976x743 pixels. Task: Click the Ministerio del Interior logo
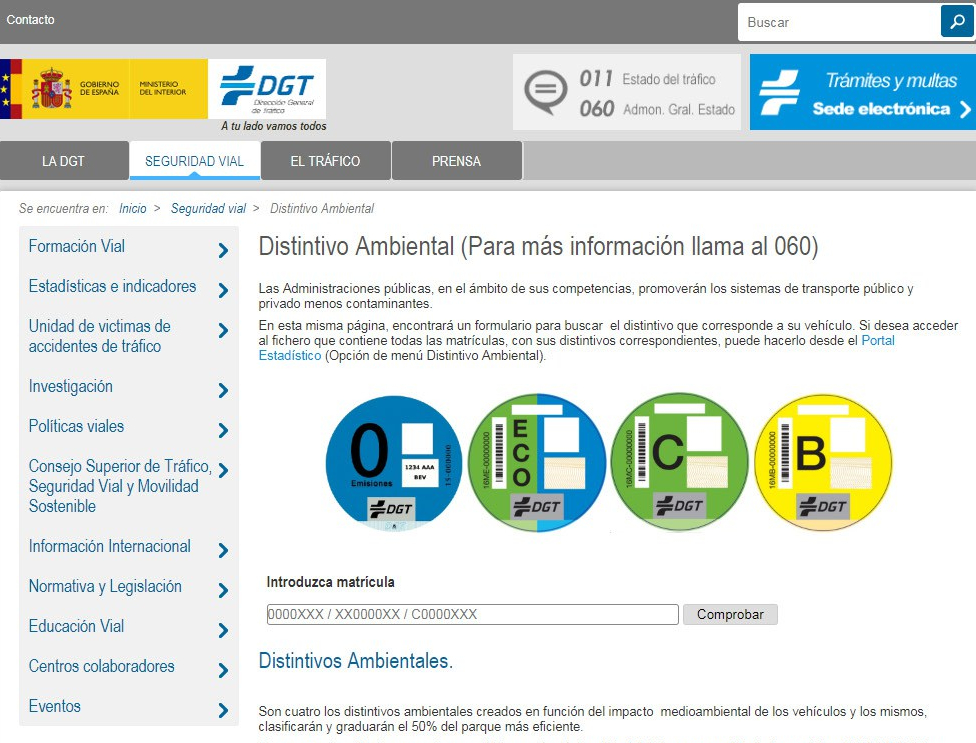[x=162, y=88]
